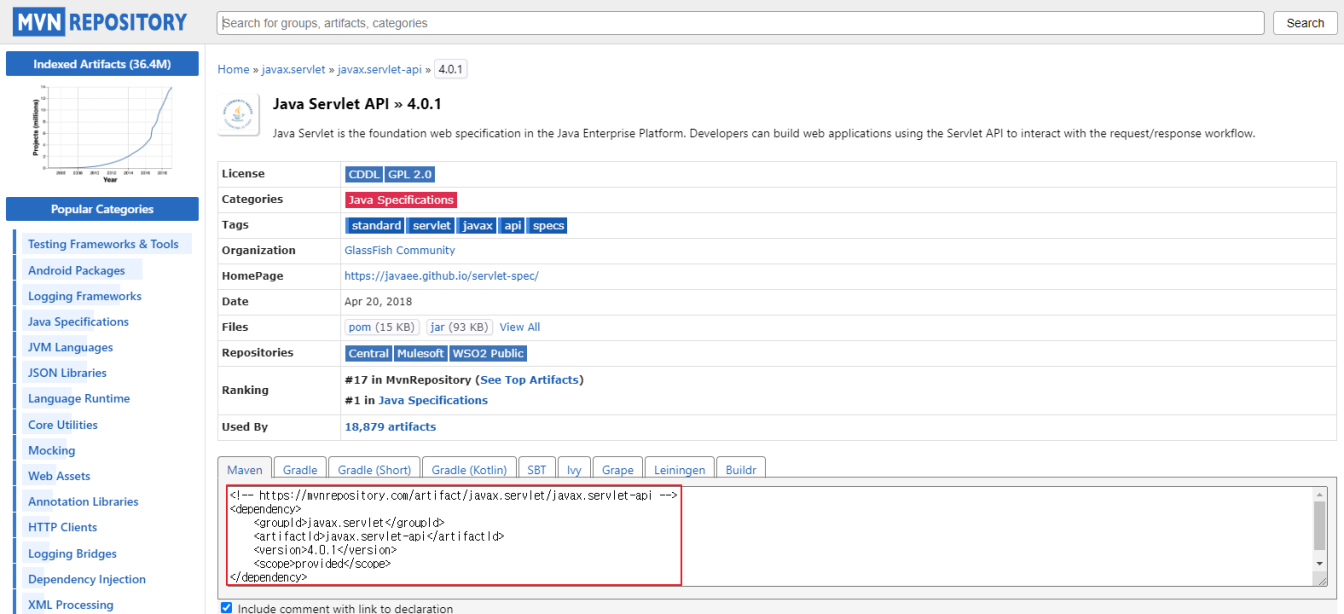Click the Popular Categories header
The width and height of the screenshot is (1344, 614).
[x=102, y=209]
